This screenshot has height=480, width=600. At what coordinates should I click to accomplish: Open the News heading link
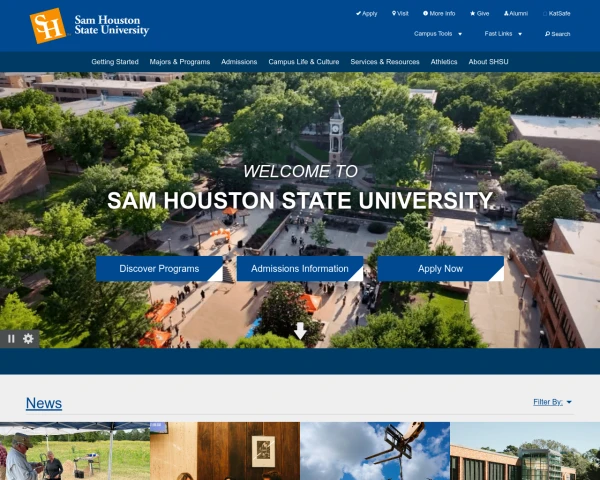44,403
